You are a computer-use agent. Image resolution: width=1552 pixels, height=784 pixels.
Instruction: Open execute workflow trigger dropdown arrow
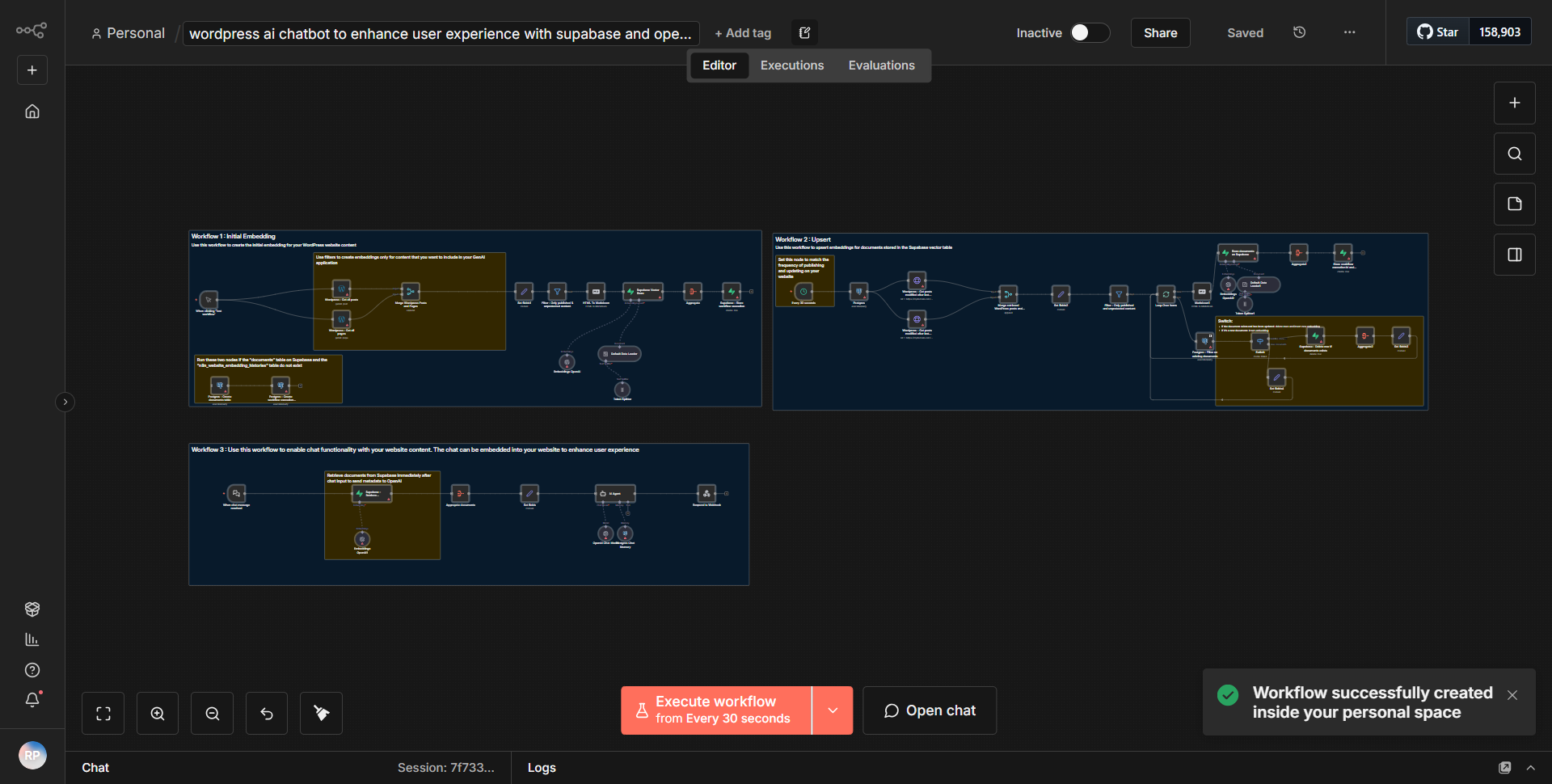pyautogui.click(x=833, y=710)
